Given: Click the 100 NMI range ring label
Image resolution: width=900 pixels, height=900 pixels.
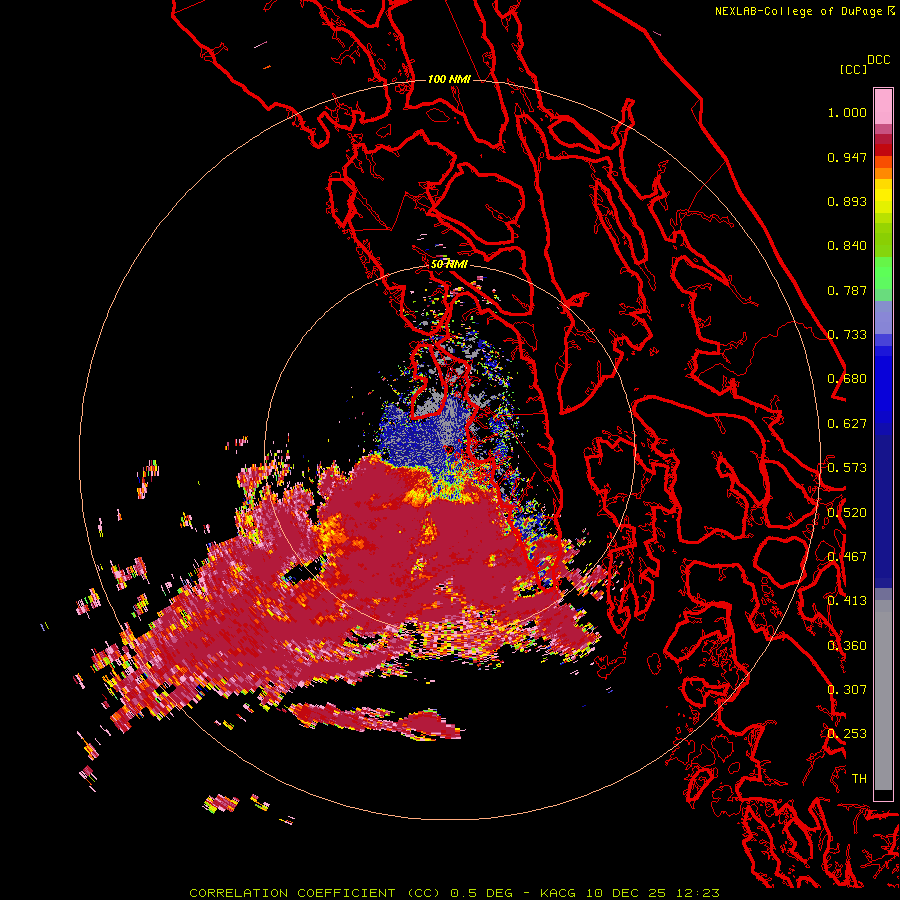Looking at the screenshot, I should tap(449, 79).
